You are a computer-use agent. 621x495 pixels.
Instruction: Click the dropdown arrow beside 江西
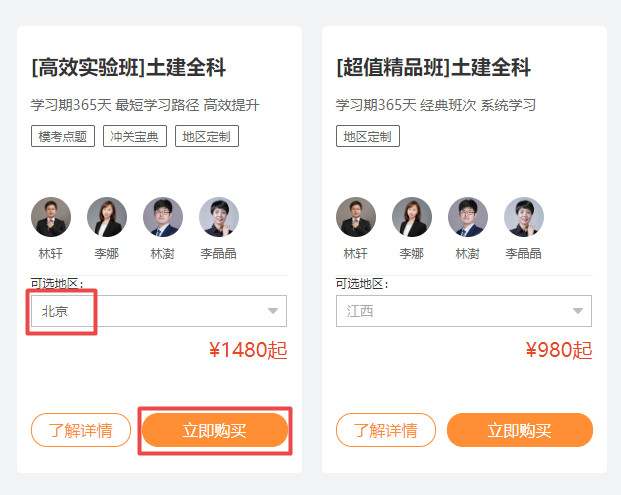578,311
